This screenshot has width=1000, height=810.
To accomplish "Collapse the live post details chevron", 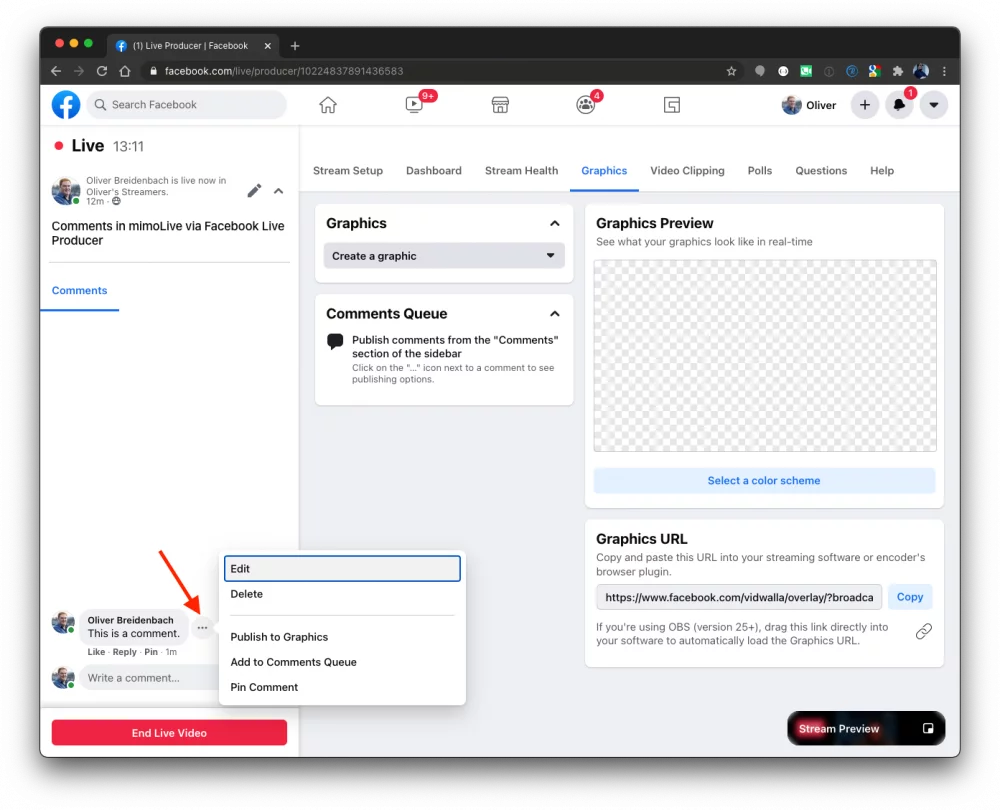I will pos(279,191).
